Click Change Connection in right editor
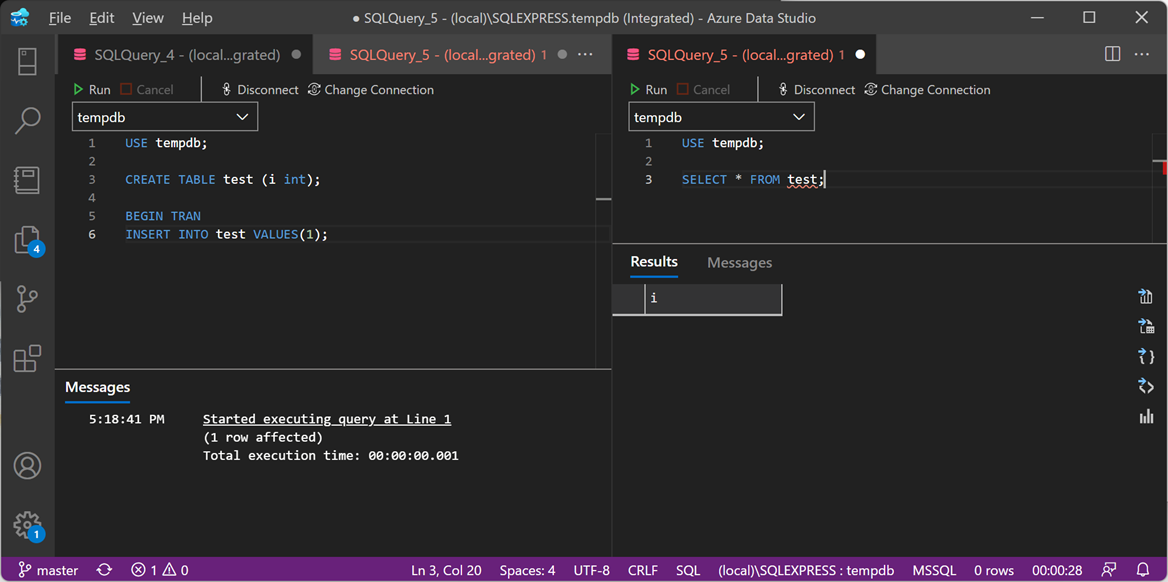This screenshot has height=582, width=1168. pyautogui.click(x=927, y=89)
